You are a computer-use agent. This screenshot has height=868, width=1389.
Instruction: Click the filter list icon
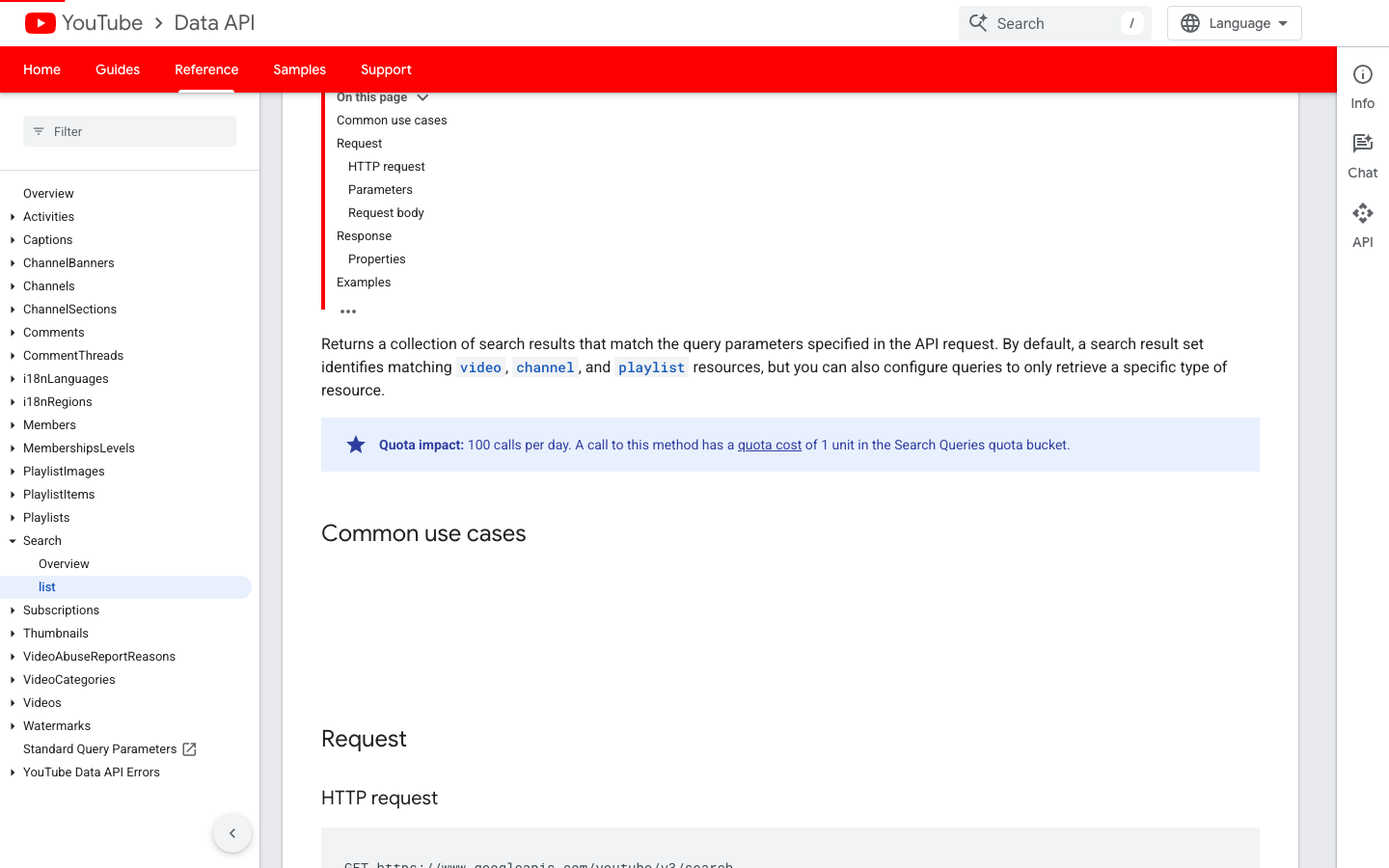click(39, 131)
